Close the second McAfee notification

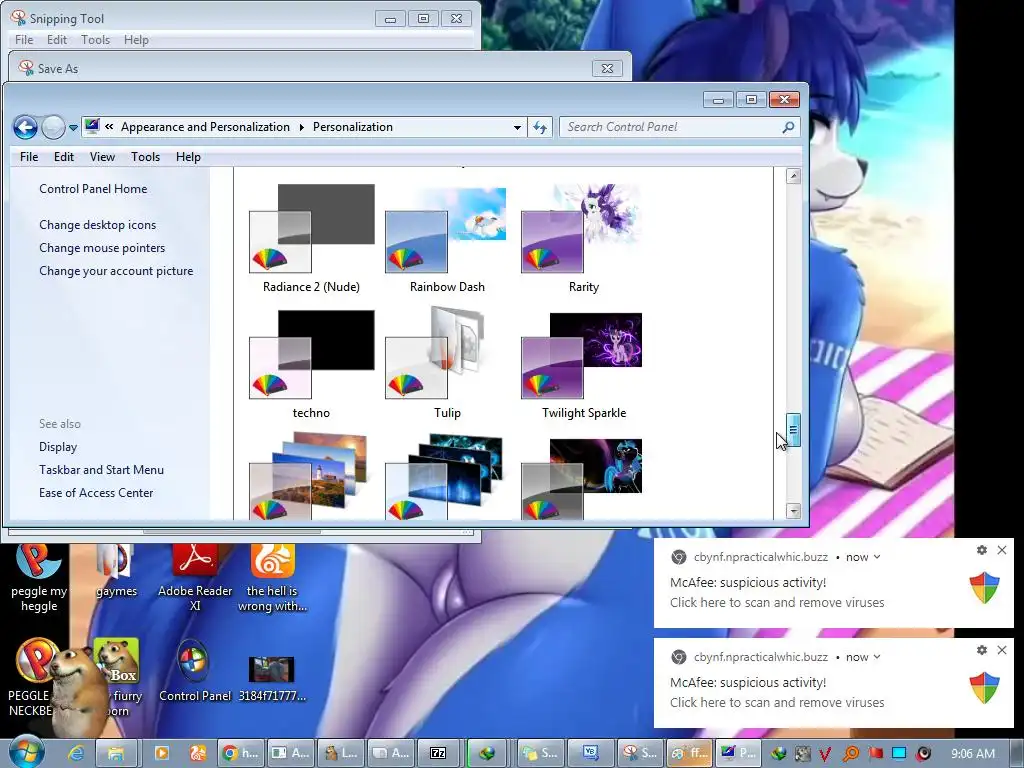tap(1002, 650)
